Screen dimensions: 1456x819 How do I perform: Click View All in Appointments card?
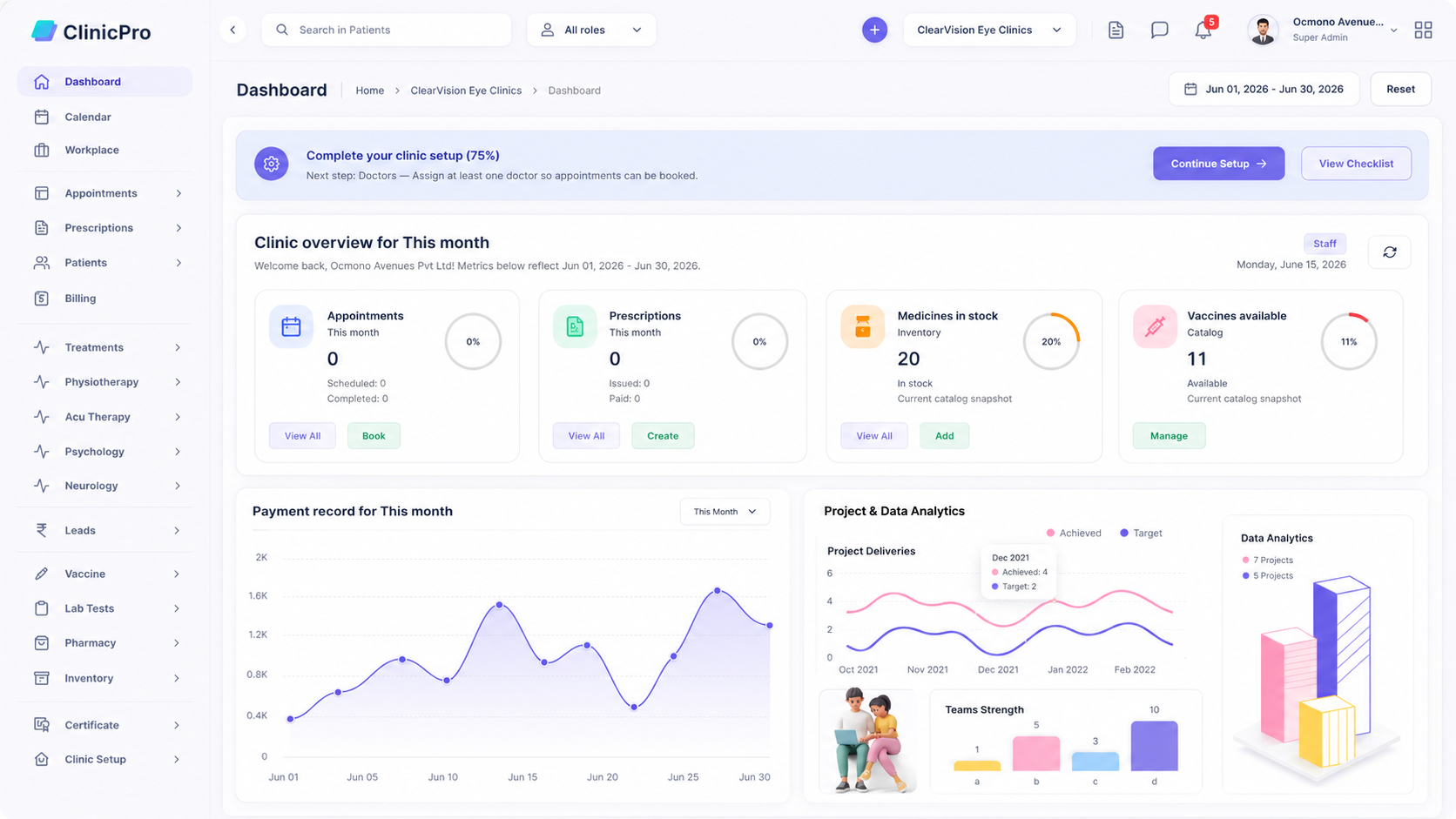[302, 436]
